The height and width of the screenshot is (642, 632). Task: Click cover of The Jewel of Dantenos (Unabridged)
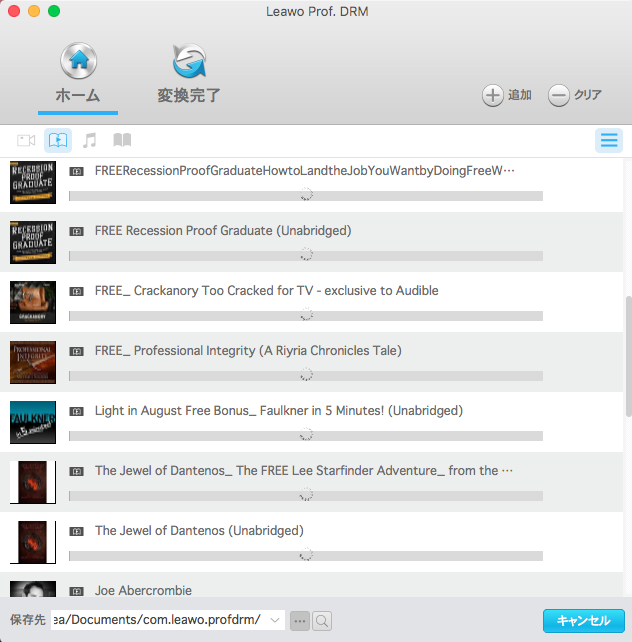pyautogui.click(x=33, y=543)
